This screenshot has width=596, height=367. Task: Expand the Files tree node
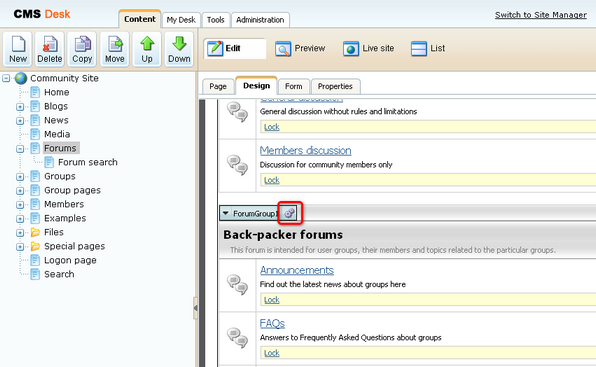[20, 233]
